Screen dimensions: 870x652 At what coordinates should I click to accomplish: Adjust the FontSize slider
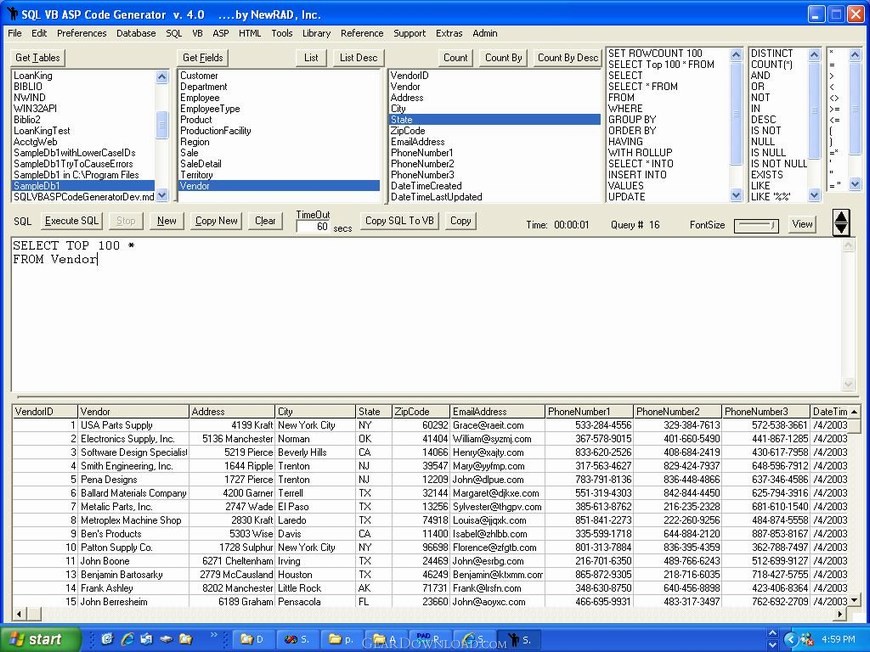(756, 225)
